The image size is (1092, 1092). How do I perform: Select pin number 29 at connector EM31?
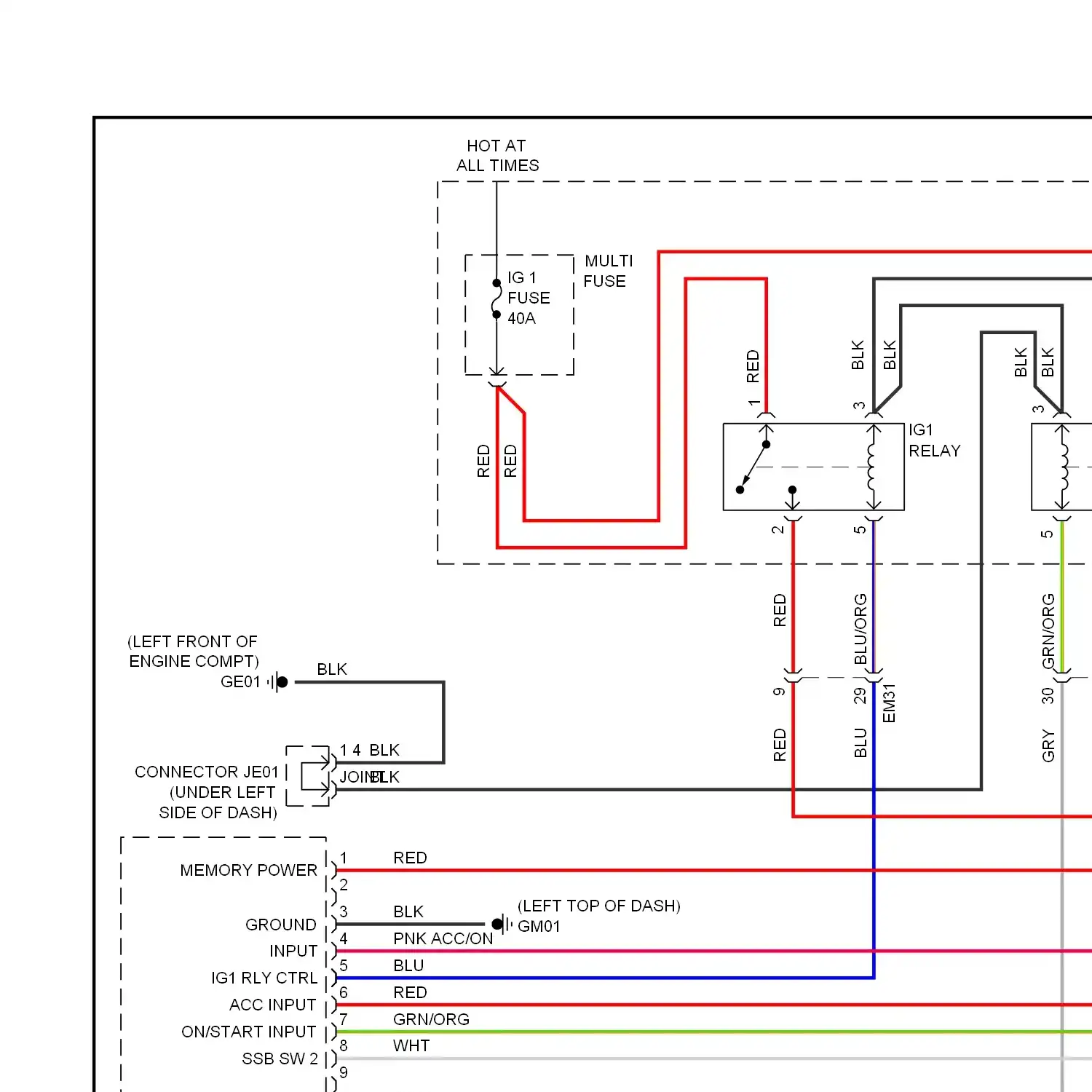tap(860, 695)
